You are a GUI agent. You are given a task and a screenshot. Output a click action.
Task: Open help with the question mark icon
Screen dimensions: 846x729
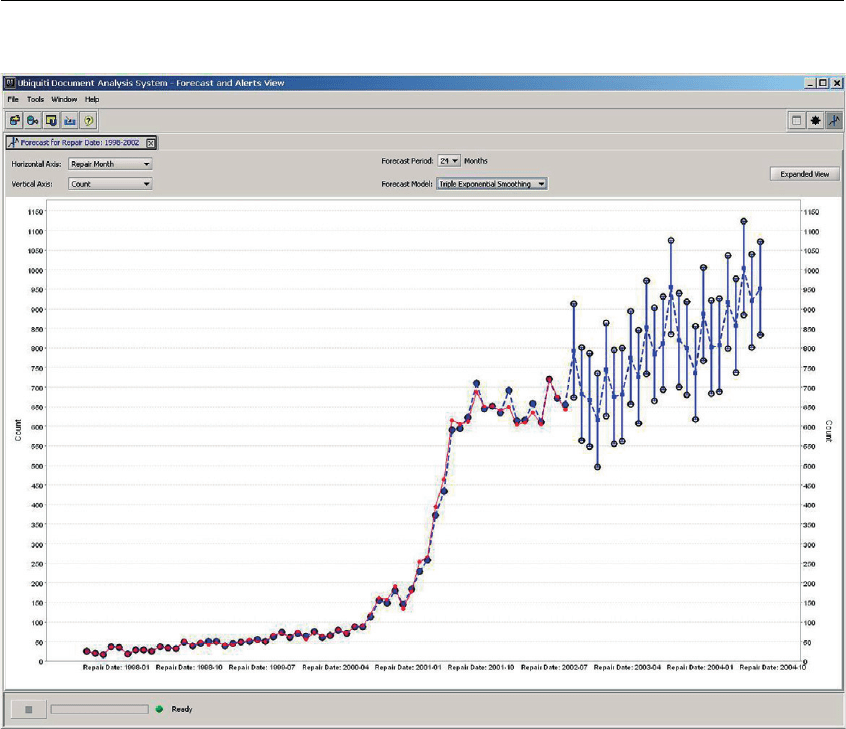click(87, 120)
